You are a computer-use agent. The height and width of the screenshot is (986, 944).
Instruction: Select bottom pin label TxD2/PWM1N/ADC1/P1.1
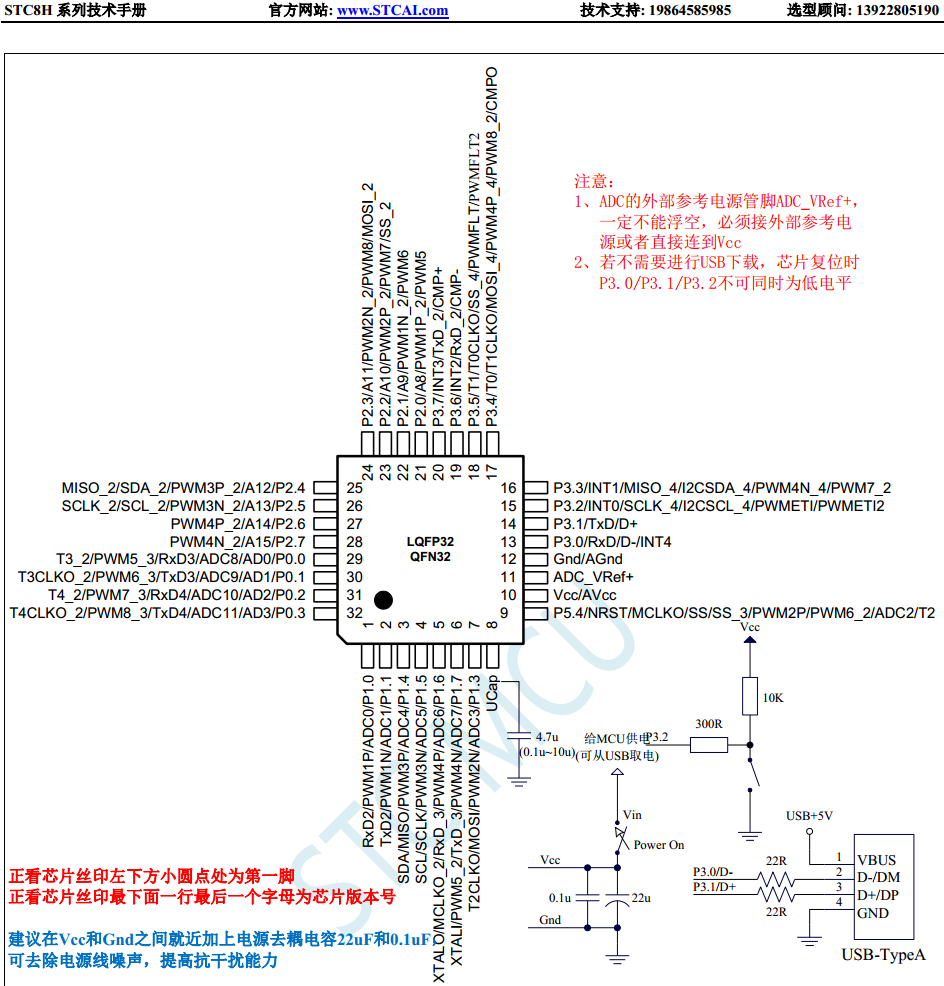pos(386,762)
